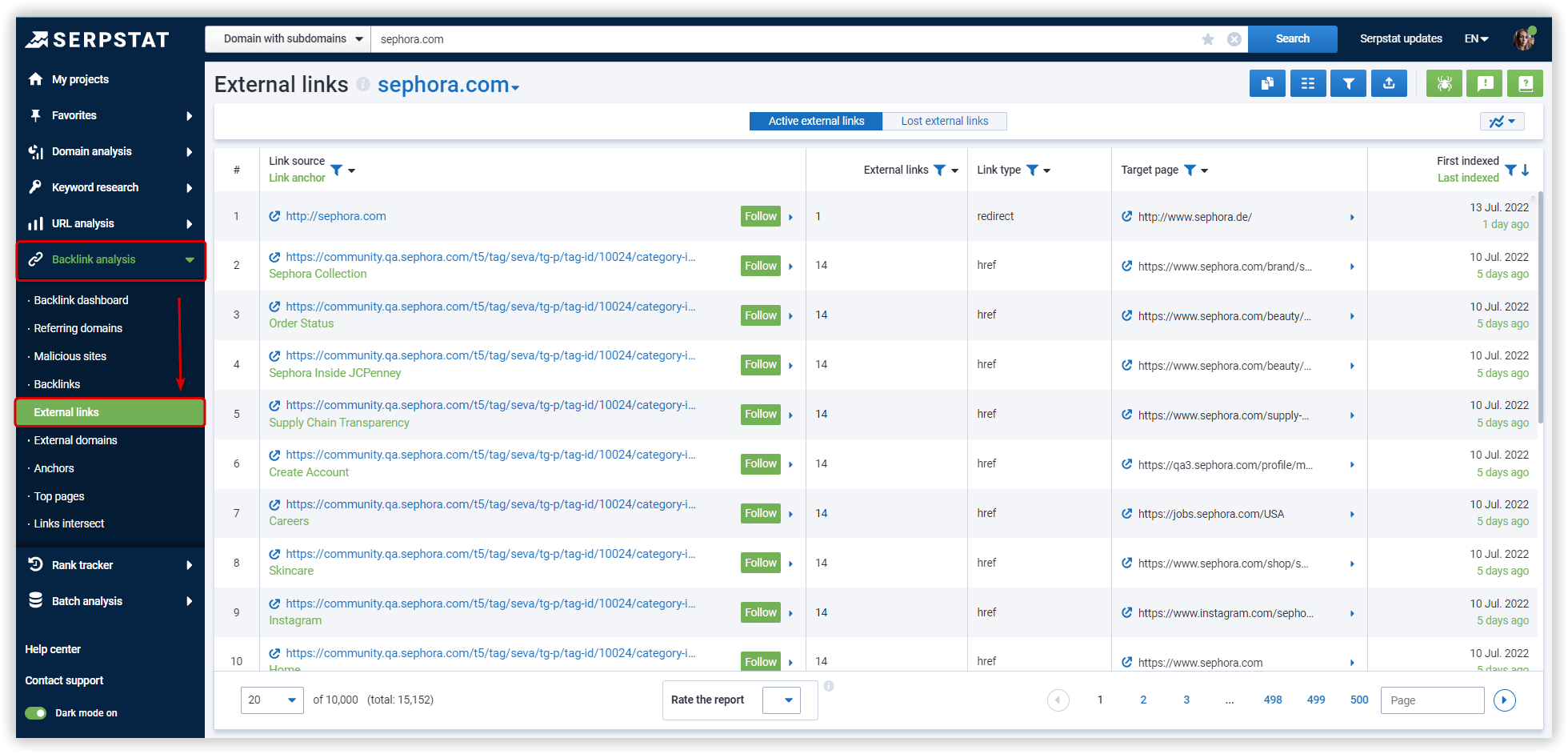Expand the results-per-page selector showing 20
The image size is (1568, 754).
click(x=272, y=700)
